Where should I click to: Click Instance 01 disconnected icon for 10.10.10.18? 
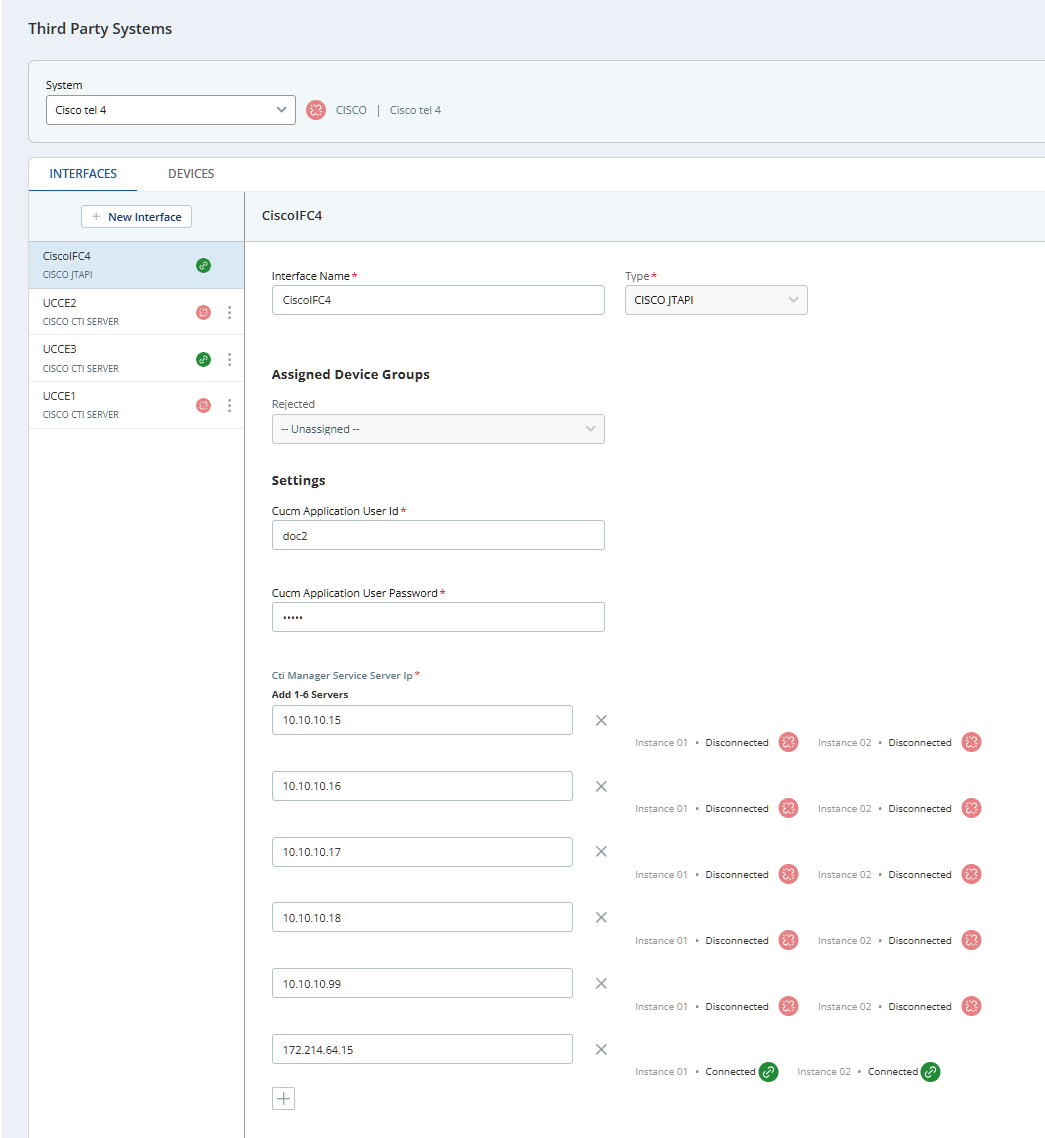pyautogui.click(x=789, y=941)
